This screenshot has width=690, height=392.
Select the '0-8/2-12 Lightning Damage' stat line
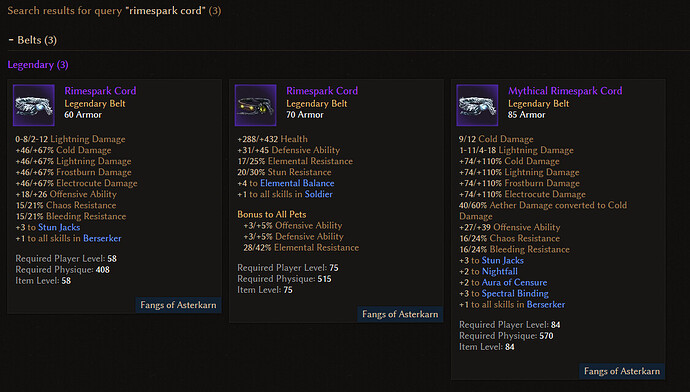point(70,139)
